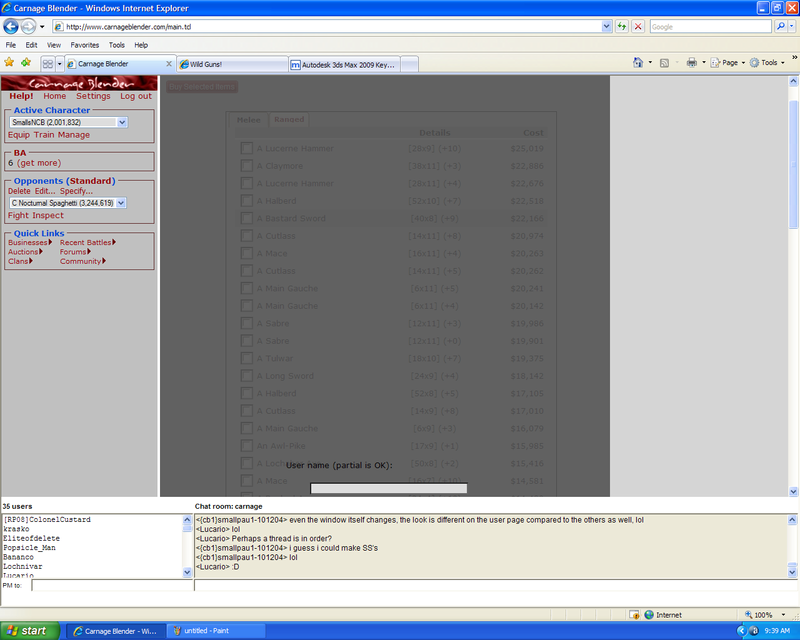
Task: Click the browser Forward arrow button
Action: [29, 26]
